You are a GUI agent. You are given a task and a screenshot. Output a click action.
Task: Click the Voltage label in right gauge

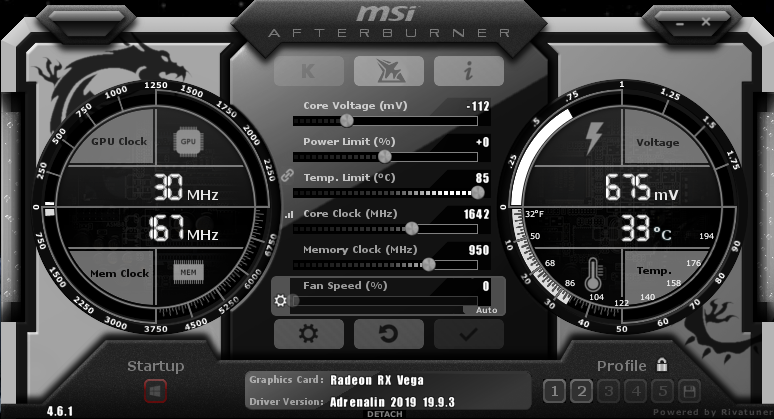(658, 142)
